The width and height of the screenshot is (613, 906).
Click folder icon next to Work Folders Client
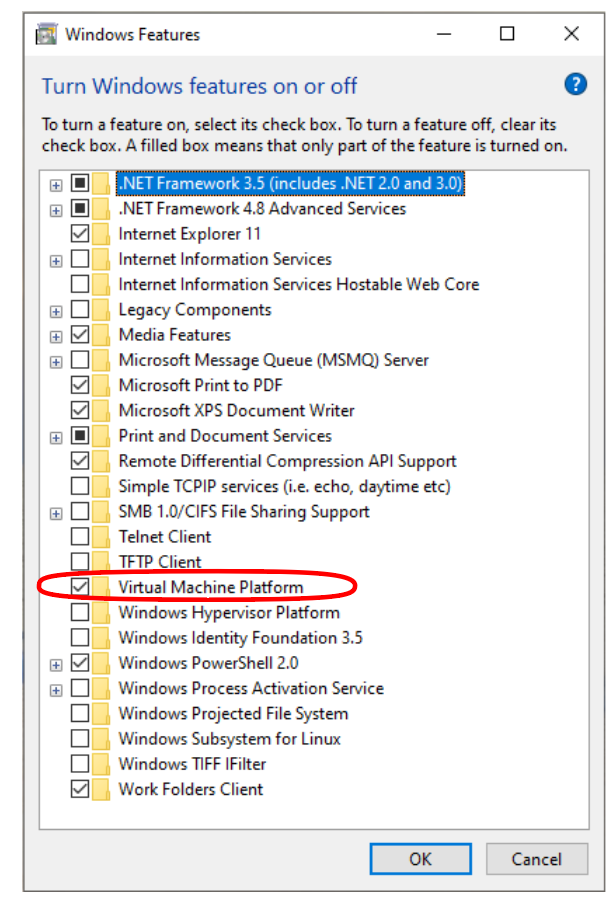coord(101,789)
